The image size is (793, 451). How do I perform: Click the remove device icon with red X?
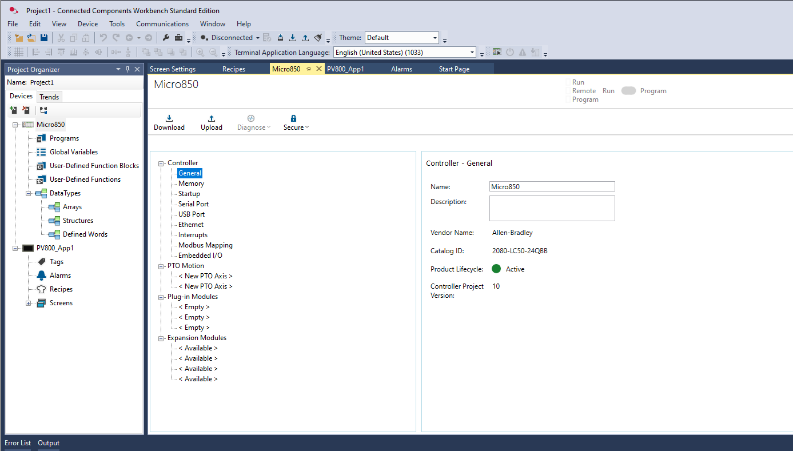pos(26,110)
